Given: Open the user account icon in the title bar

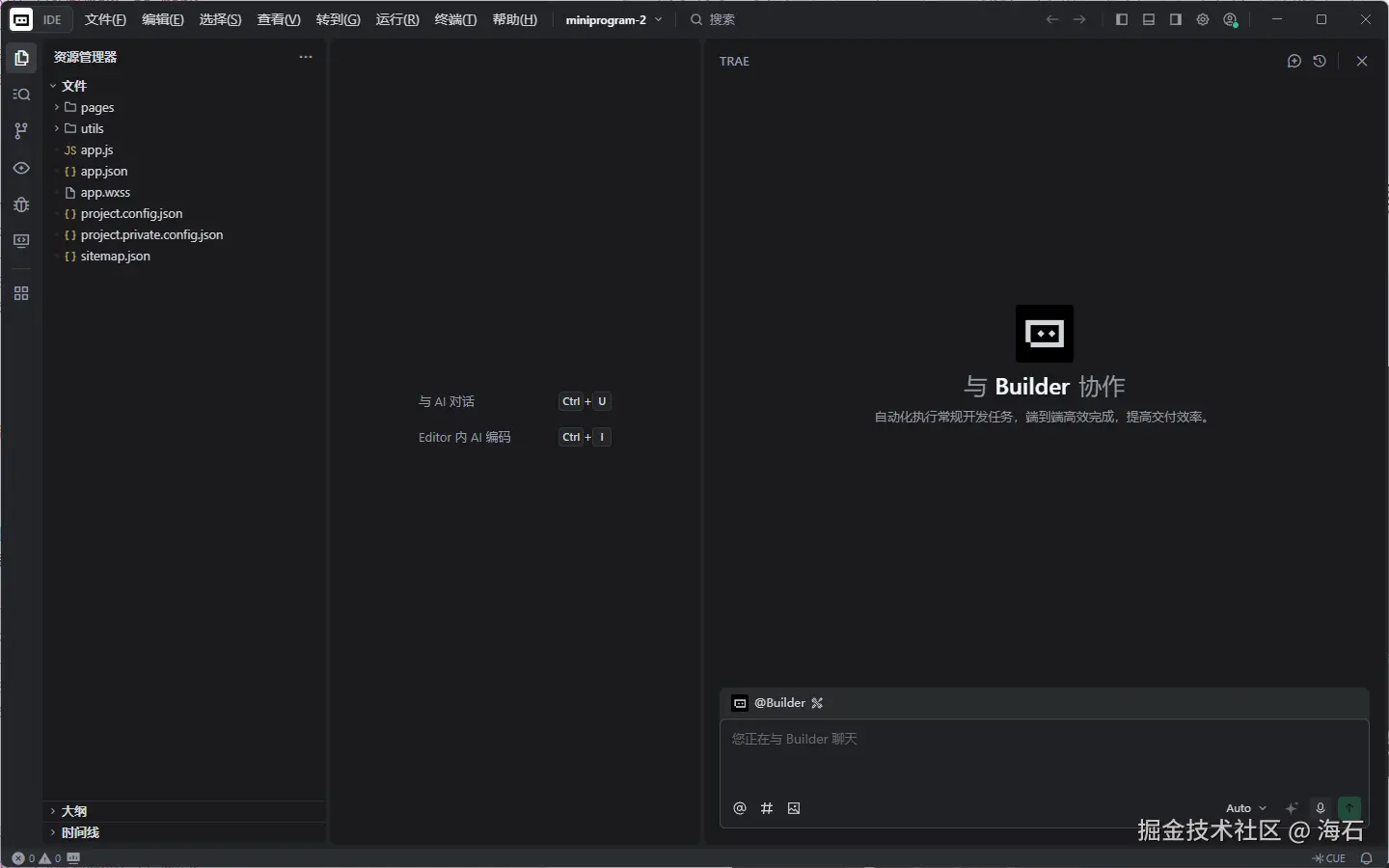Looking at the screenshot, I should click(1230, 19).
